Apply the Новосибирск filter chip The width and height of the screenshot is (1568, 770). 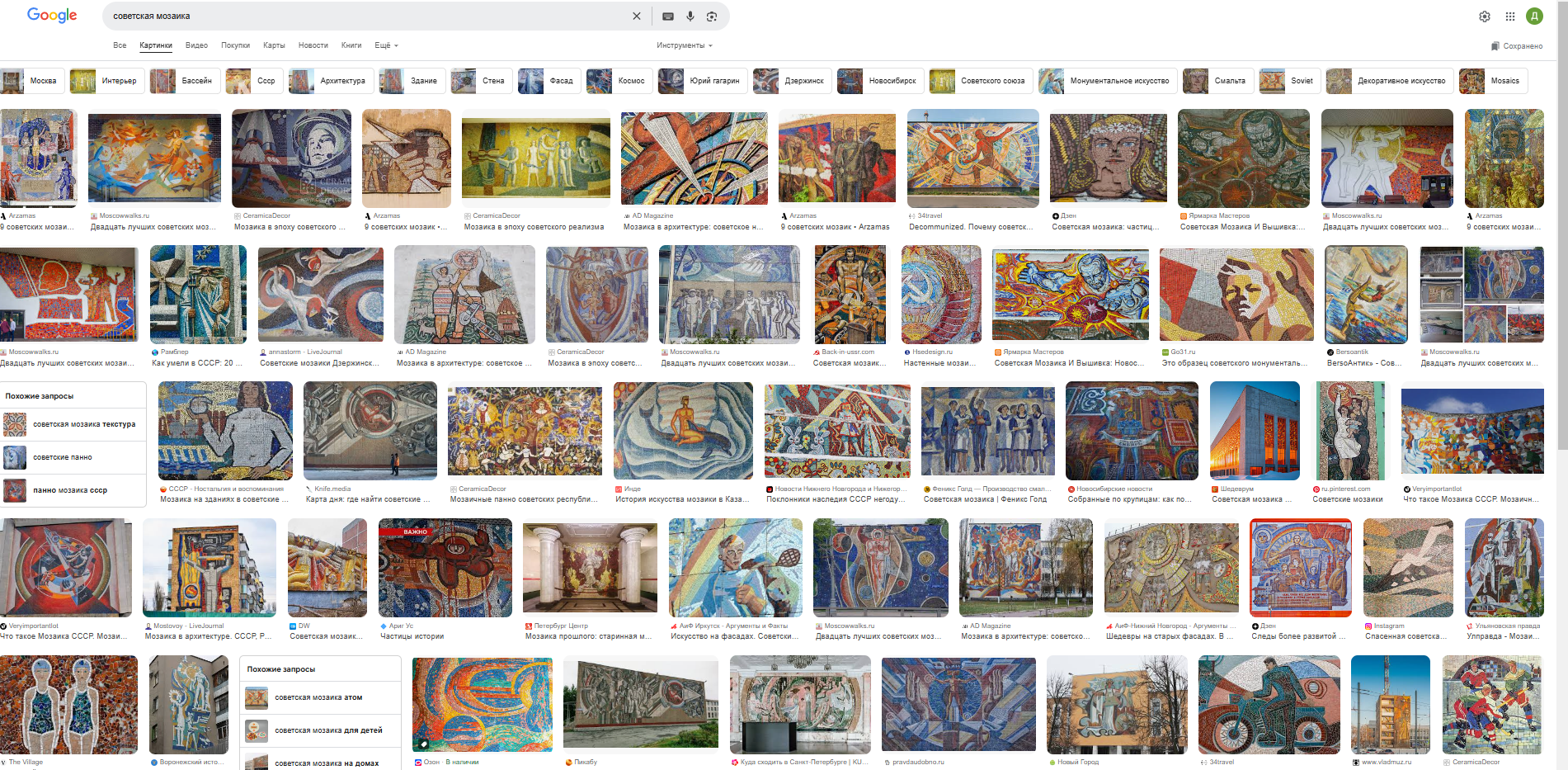[x=880, y=81]
